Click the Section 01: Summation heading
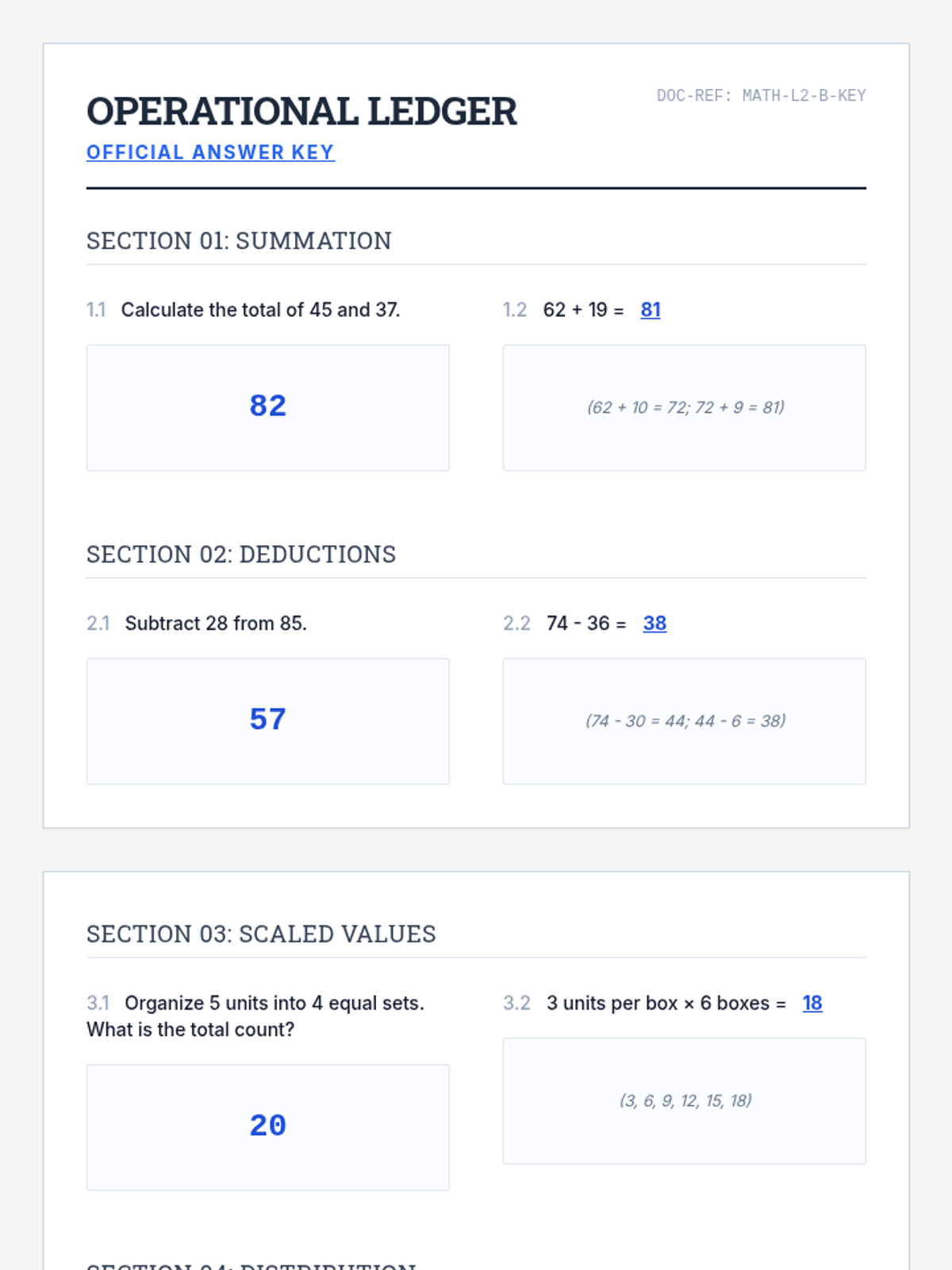The width and height of the screenshot is (952, 1270). pos(239,241)
